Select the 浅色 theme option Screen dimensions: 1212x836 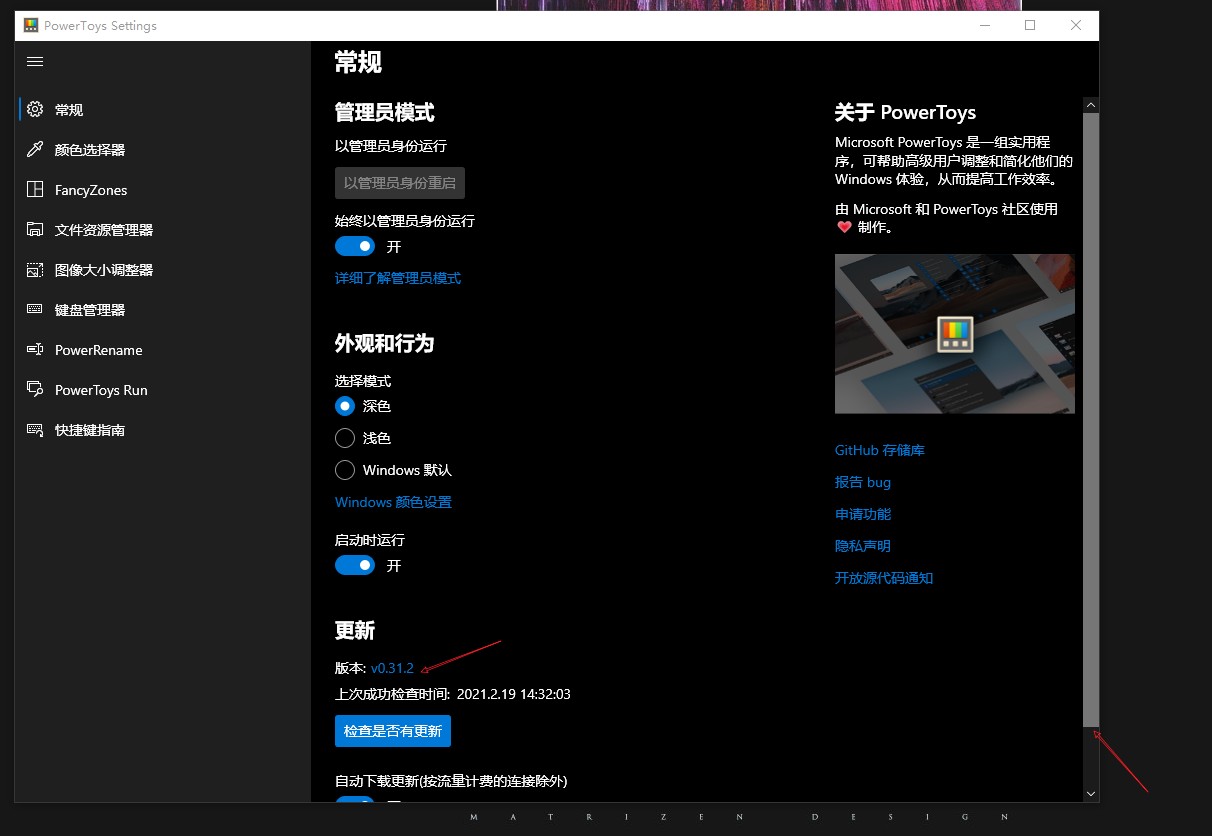click(x=345, y=438)
